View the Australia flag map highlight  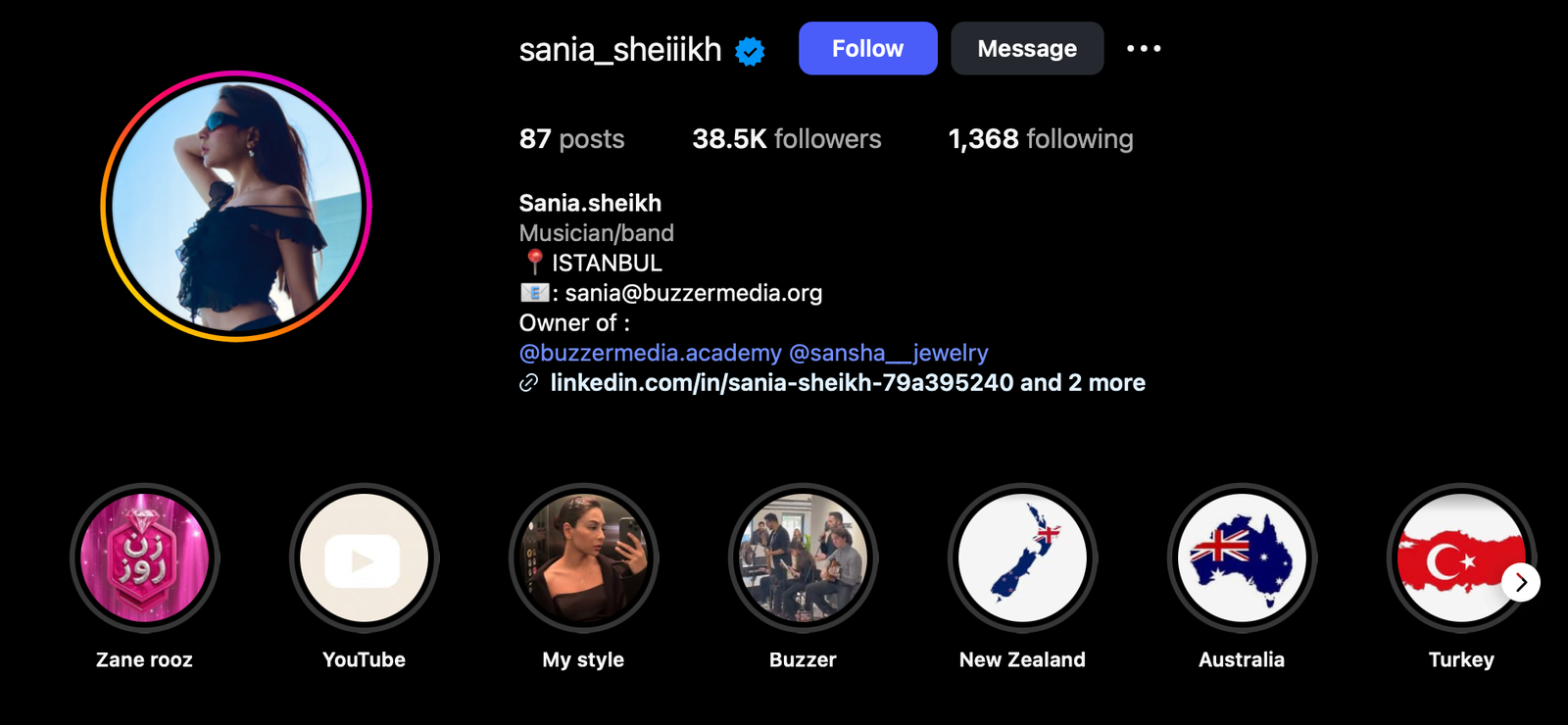tap(1242, 558)
